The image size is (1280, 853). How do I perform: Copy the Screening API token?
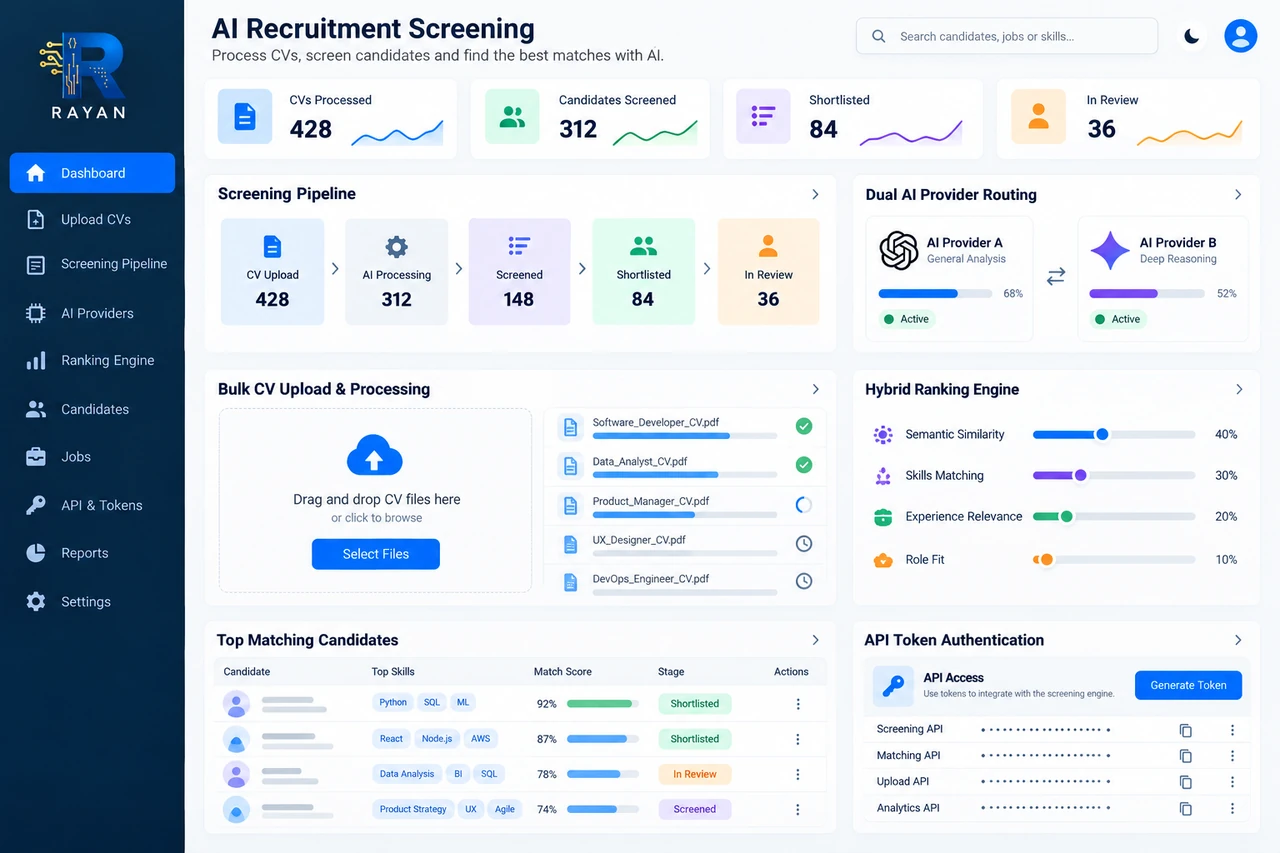[1186, 731]
